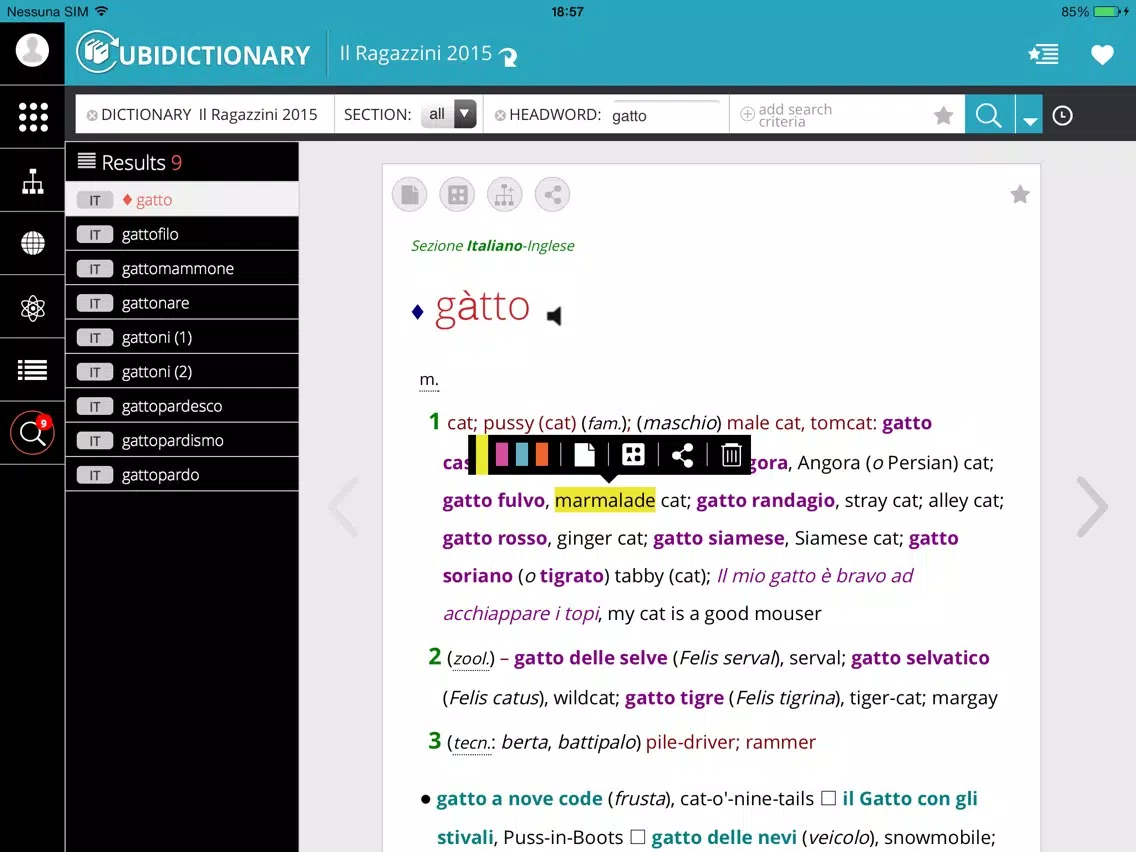Save search with star in search bar

coord(943,115)
